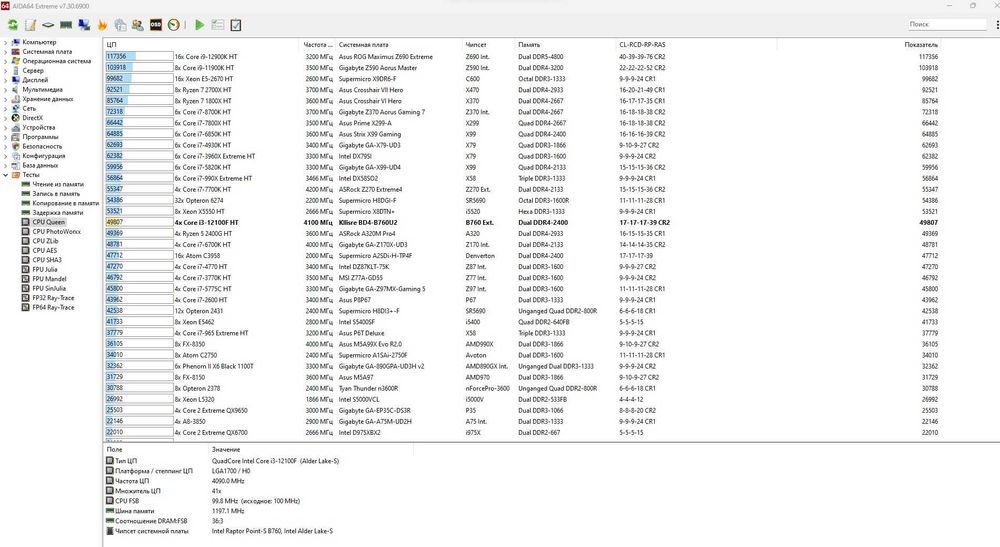Screen dimensions: 1000x547
Task: Open the gauge sensor panel toolbar icon
Action: (x=173, y=25)
